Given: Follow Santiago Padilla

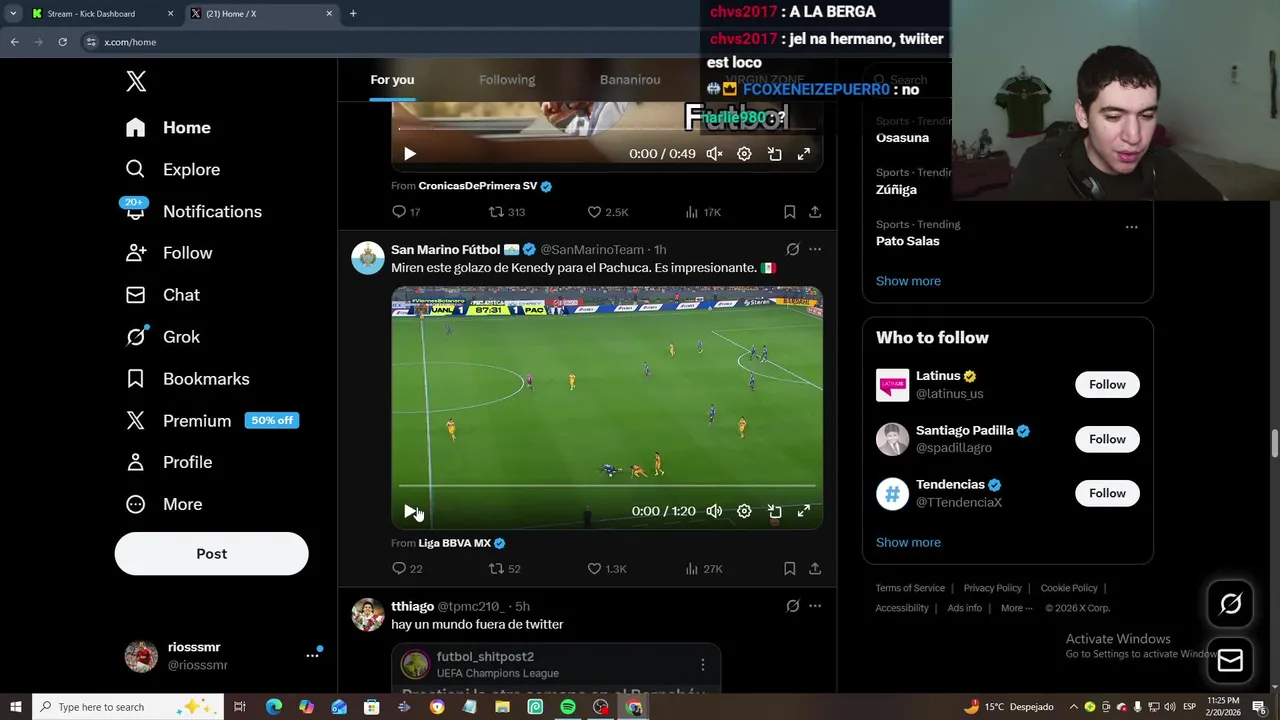Looking at the screenshot, I should (1107, 439).
